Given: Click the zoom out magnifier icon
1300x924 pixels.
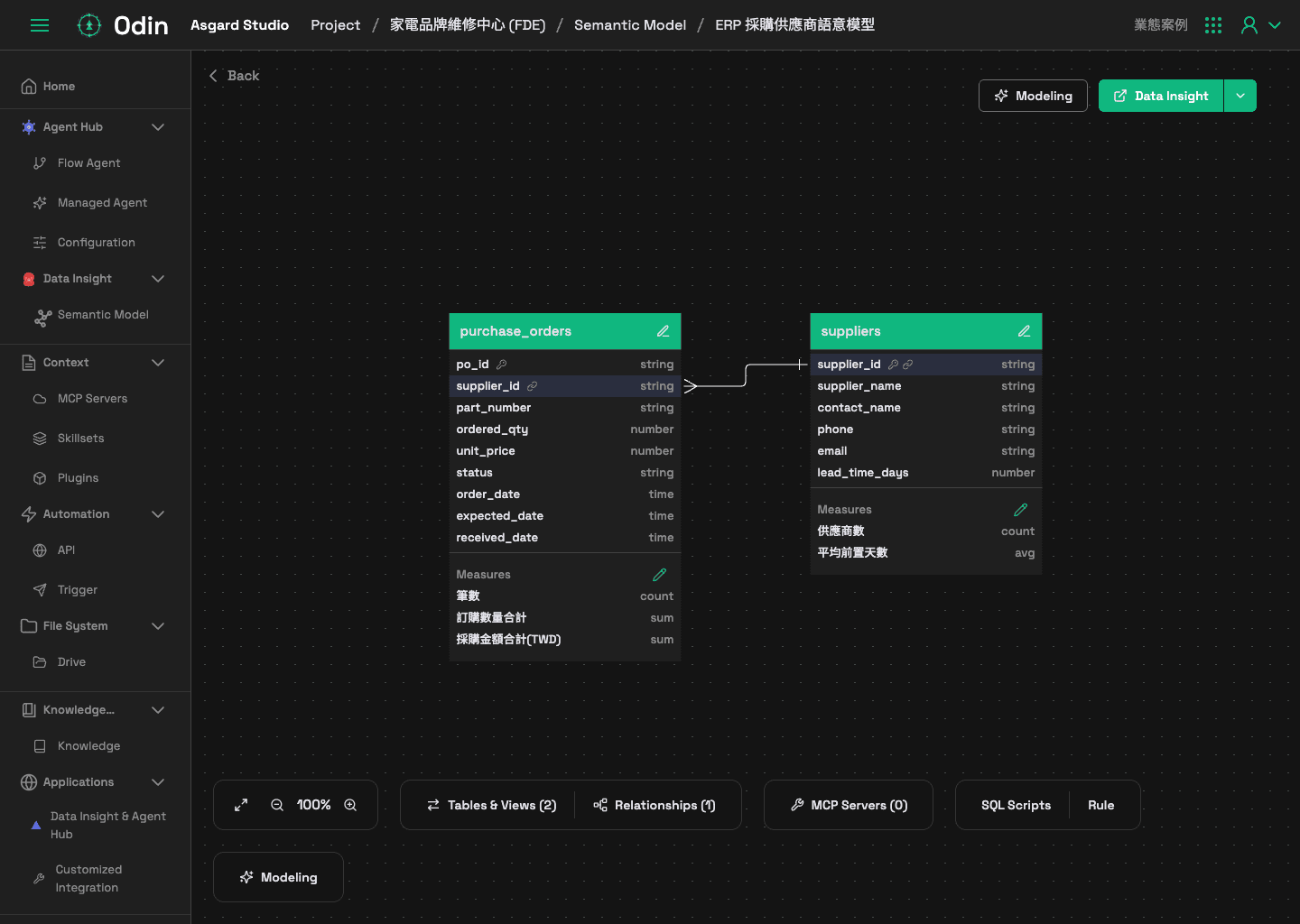Looking at the screenshot, I should pyautogui.click(x=277, y=805).
